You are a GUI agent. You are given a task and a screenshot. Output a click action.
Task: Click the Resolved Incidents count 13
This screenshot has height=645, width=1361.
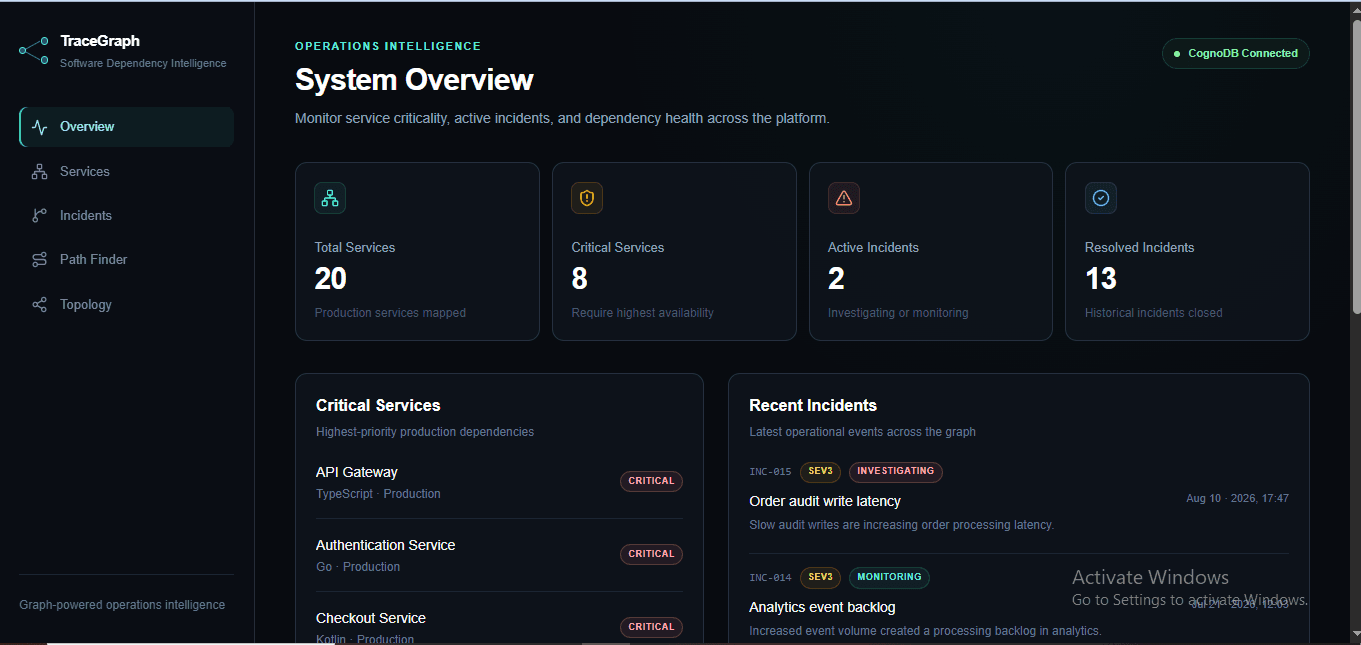pyautogui.click(x=1101, y=279)
